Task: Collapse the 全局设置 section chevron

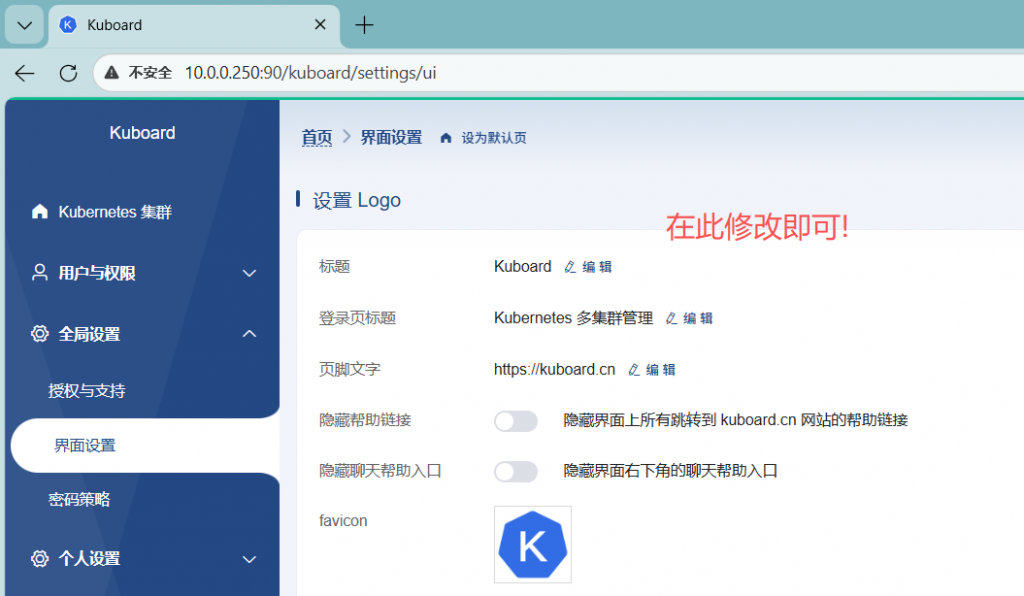Action: click(x=250, y=334)
